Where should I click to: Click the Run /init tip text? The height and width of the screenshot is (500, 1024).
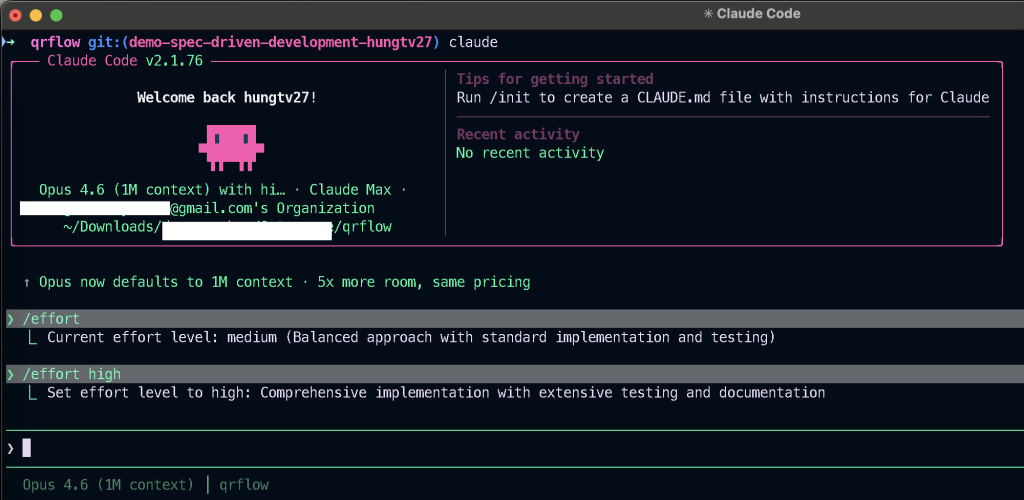[722, 97]
